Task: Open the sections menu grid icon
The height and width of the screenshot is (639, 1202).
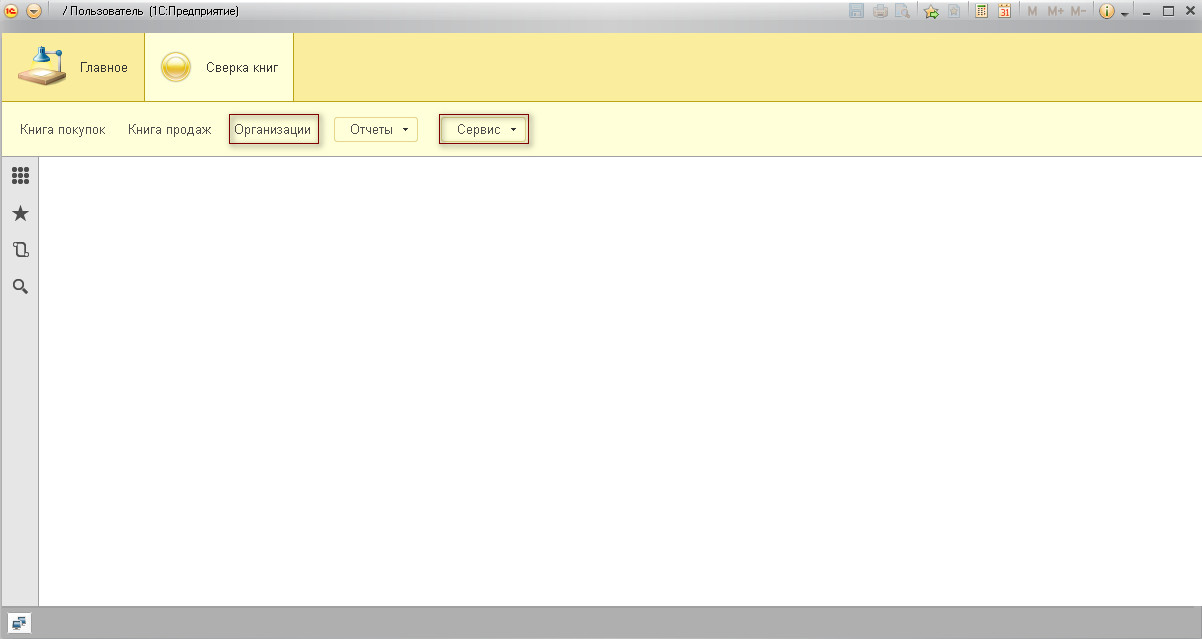Action: [x=20, y=176]
